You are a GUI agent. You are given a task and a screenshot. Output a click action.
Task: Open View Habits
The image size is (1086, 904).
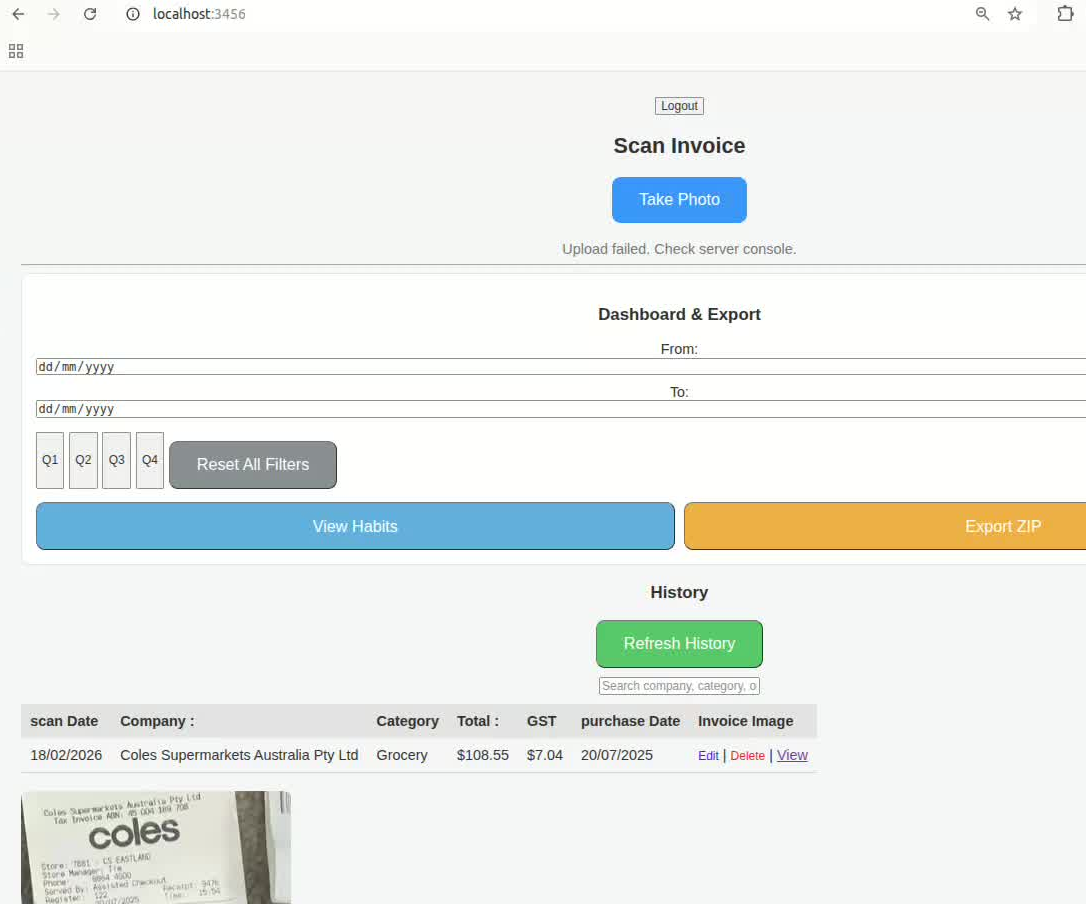(355, 526)
